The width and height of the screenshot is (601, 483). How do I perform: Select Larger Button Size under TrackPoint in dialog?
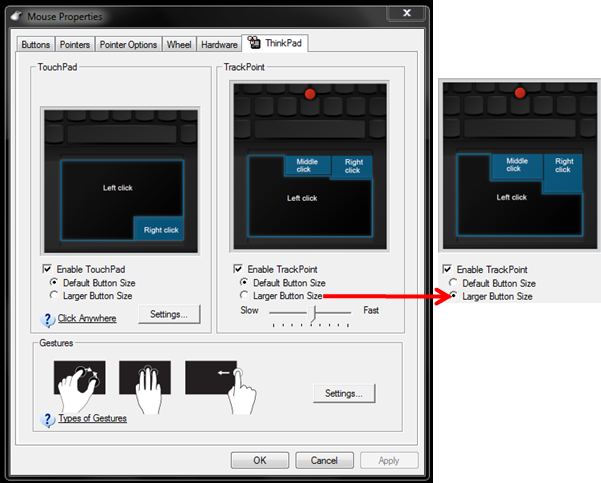[245, 296]
